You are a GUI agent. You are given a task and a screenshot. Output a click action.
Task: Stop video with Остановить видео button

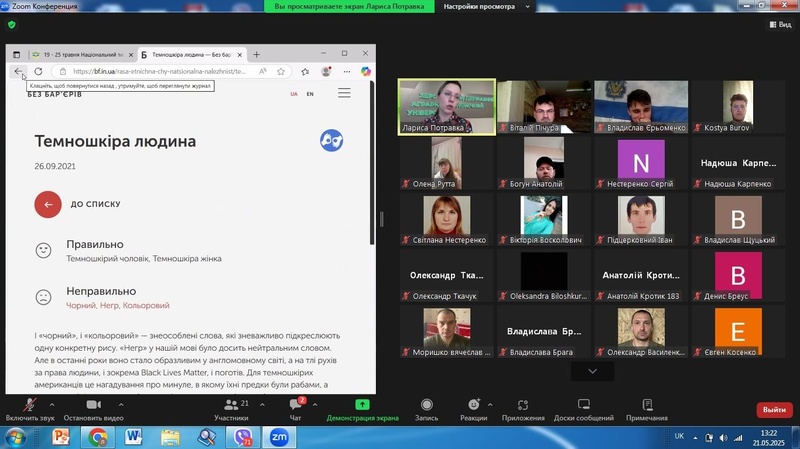tap(93, 410)
